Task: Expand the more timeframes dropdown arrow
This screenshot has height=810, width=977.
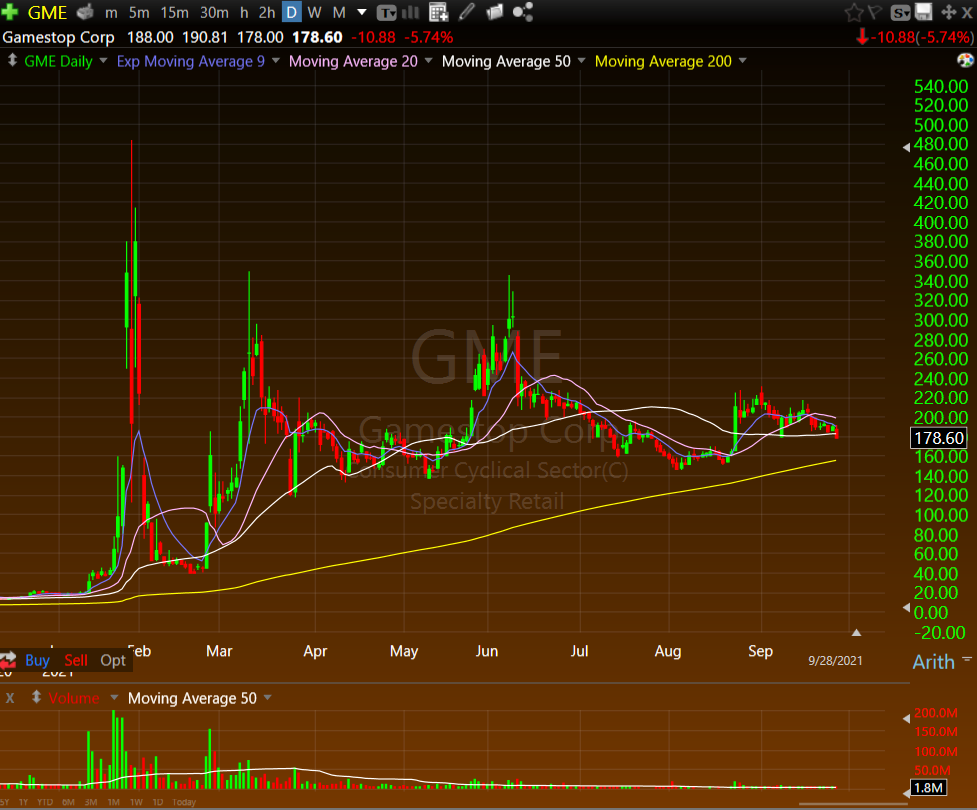Action: click(361, 12)
